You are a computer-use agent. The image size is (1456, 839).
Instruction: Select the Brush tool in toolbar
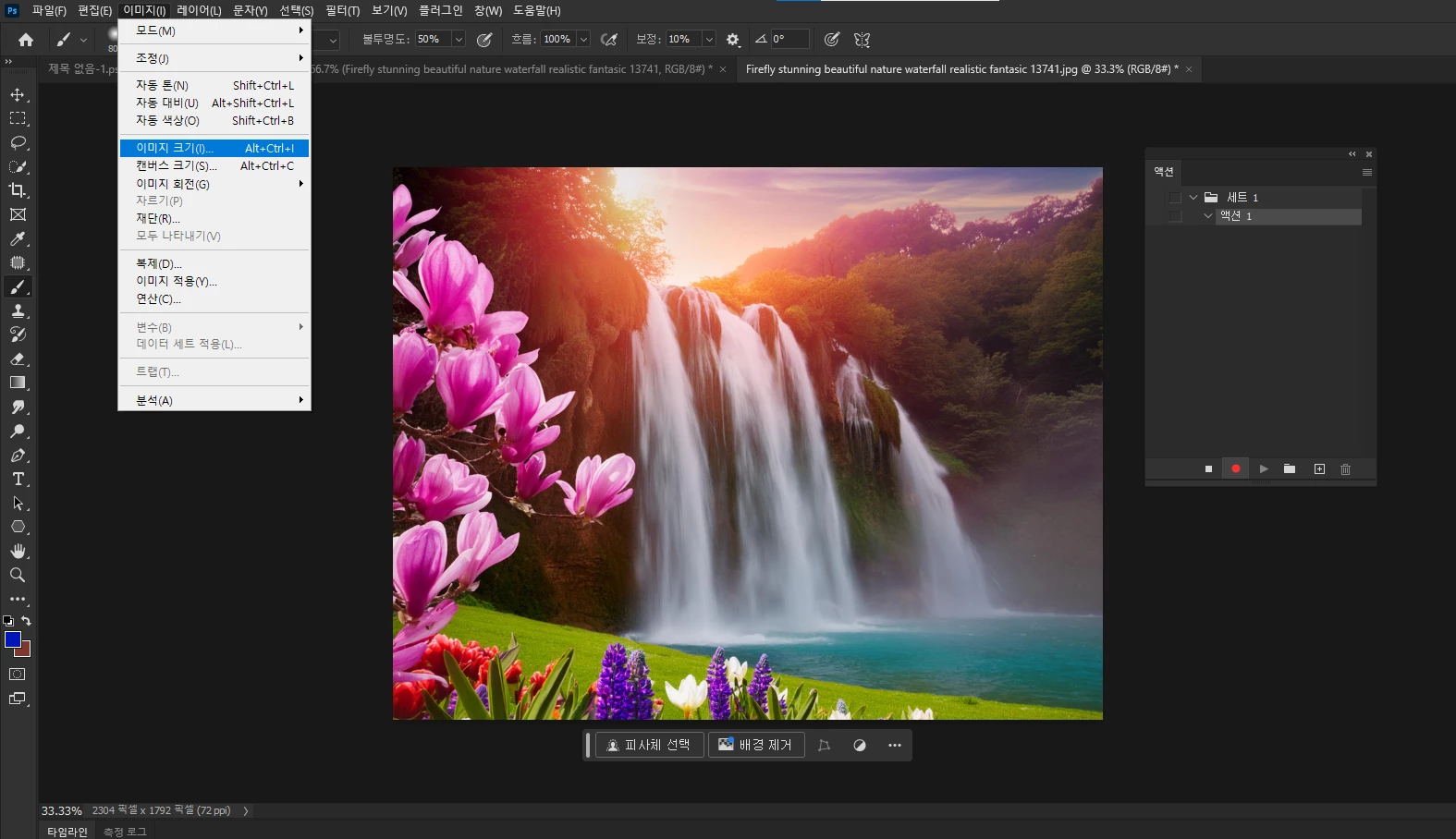pyautogui.click(x=18, y=286)
